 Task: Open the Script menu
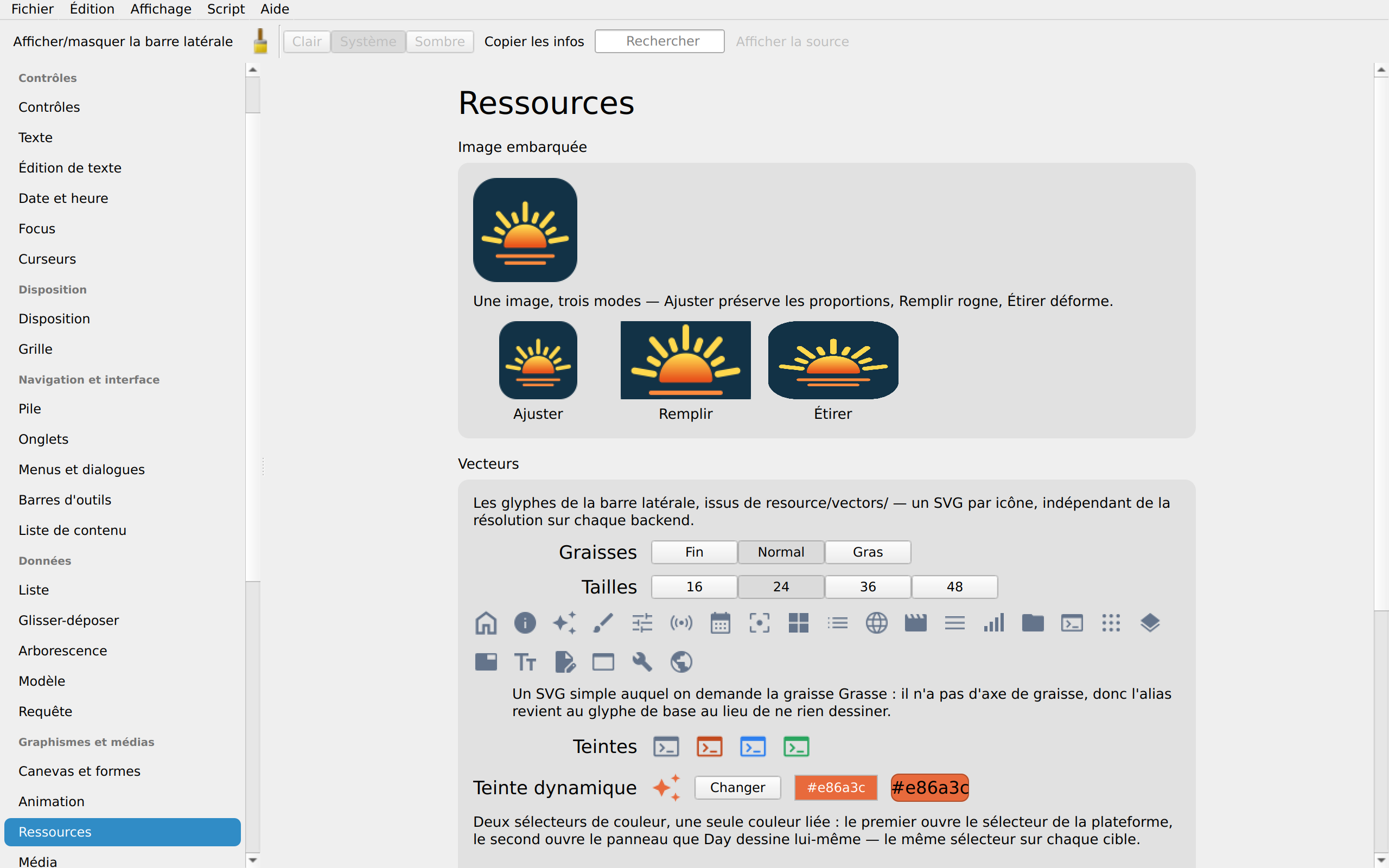(226, 9)
